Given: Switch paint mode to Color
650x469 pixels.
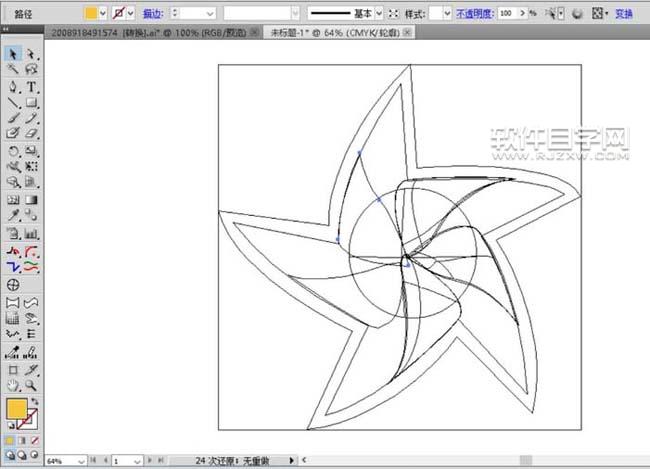Looking at the screenshot, I should [10, 440].
